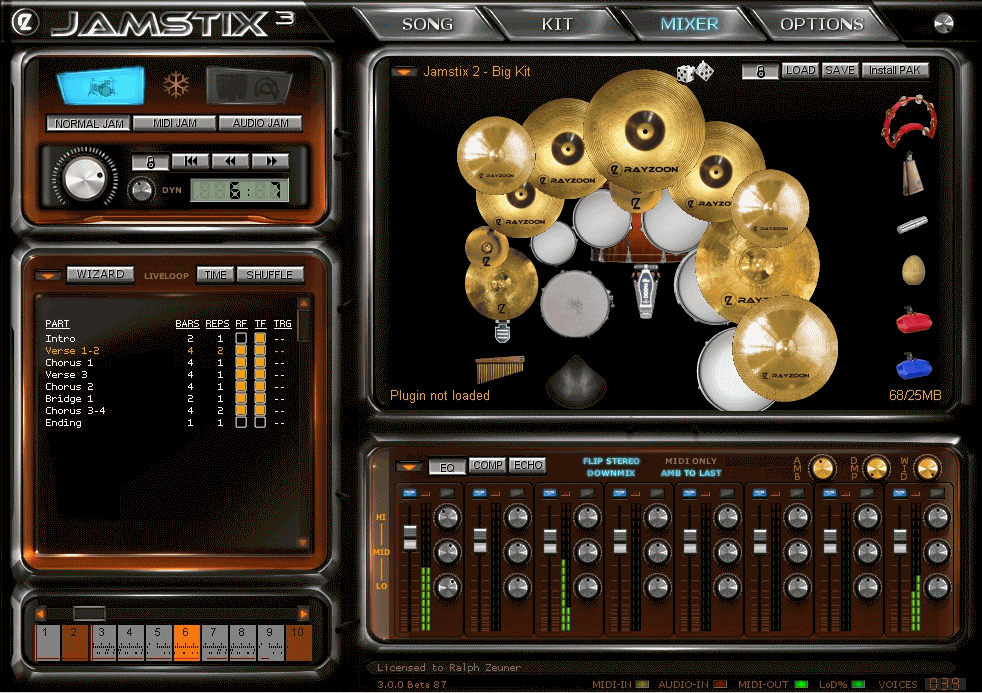
Task: Click the NORMAL JAM button
Action: coord(88,123)
